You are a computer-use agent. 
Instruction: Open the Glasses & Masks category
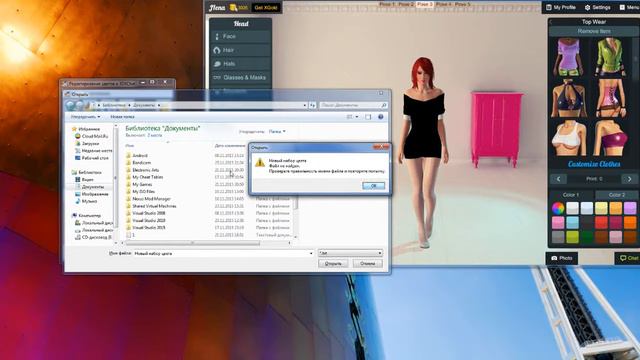240,78
